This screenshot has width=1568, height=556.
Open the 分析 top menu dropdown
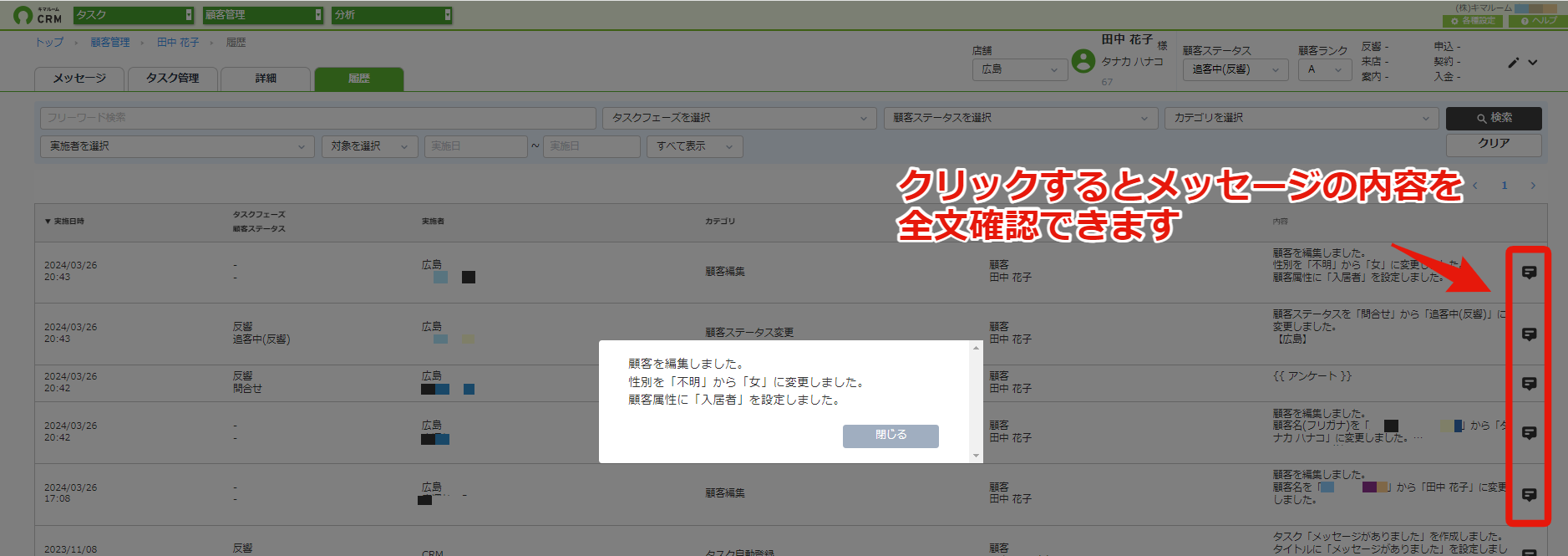[x=393, y=15]
